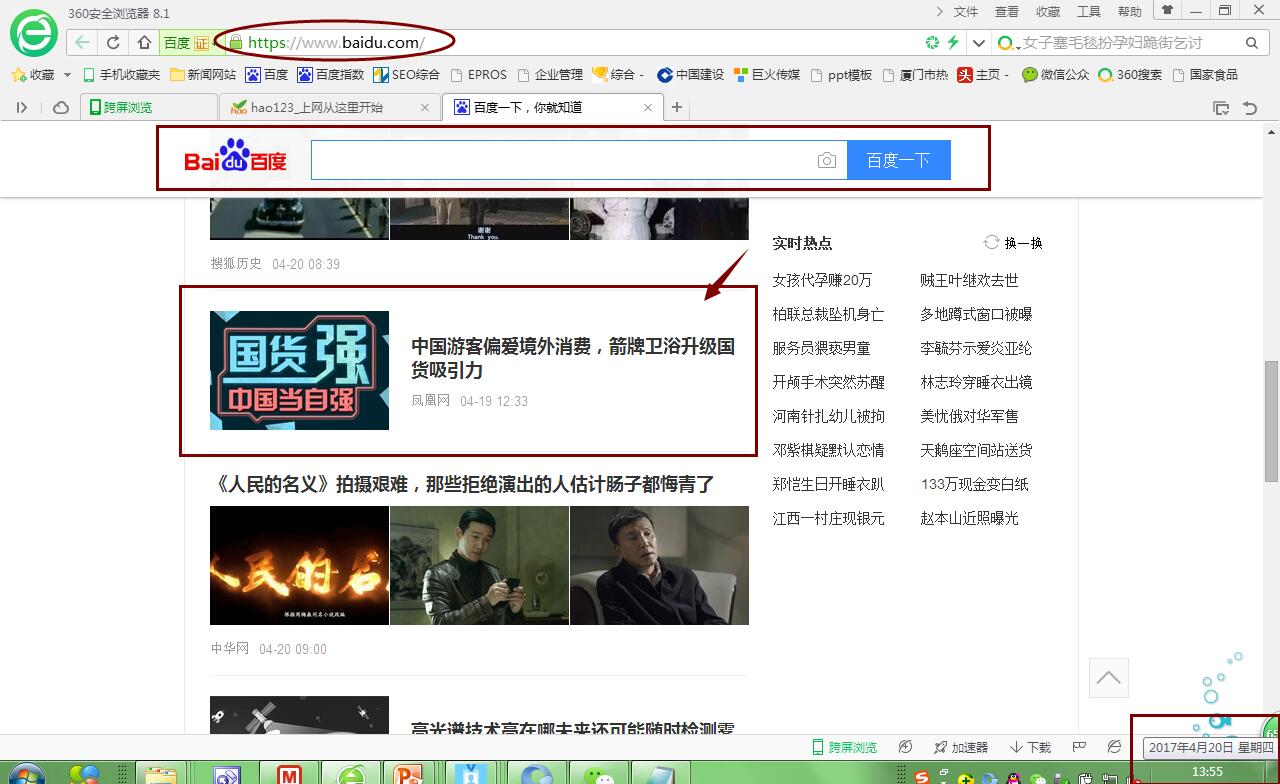
Task: Switch to hao123 tab
Action: pyautogui.click(x=316, y=107)
